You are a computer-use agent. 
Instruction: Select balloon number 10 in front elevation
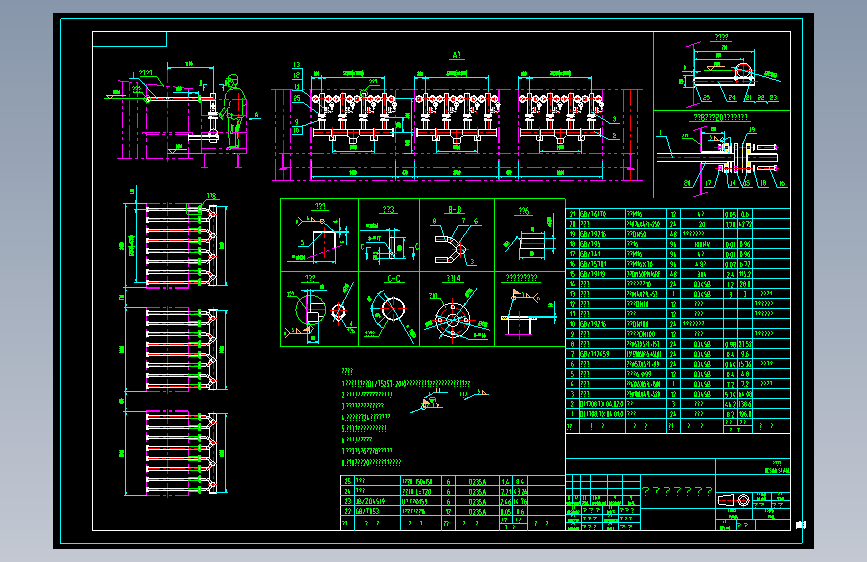tap(296, 131)
